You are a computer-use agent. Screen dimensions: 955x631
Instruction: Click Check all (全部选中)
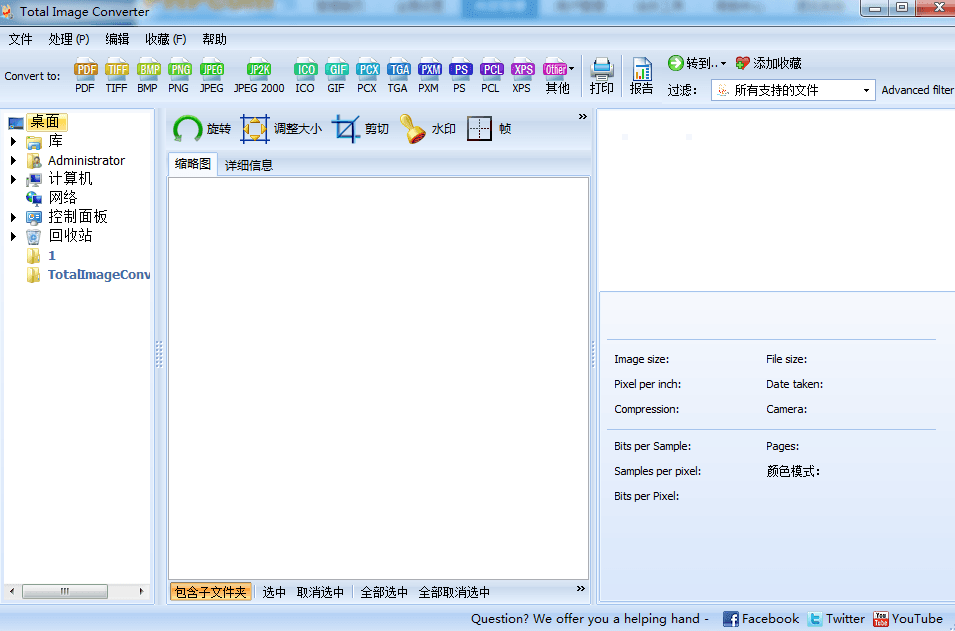click(x=384, y=592)
